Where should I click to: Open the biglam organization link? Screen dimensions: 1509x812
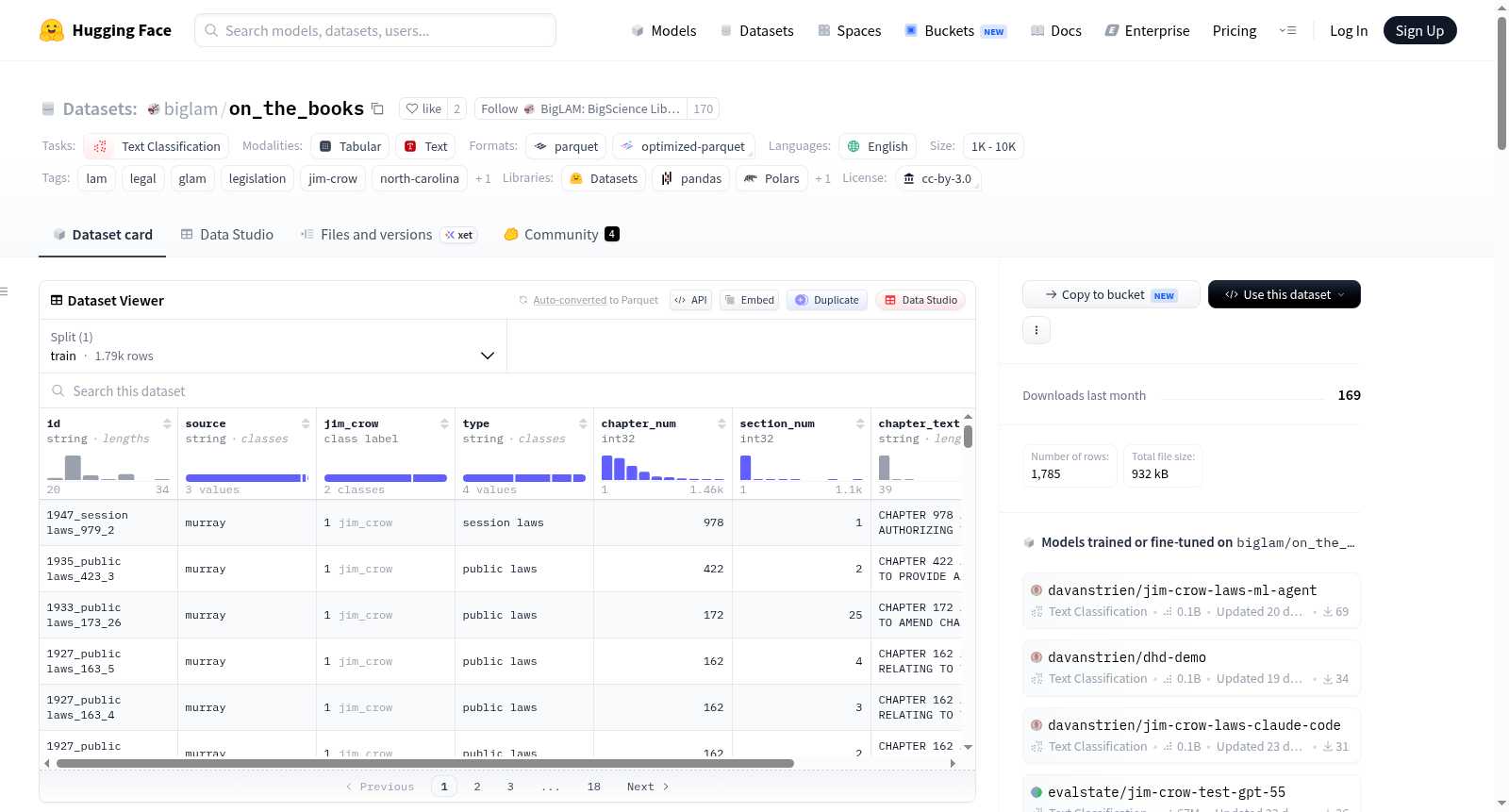tap(191, 108)
